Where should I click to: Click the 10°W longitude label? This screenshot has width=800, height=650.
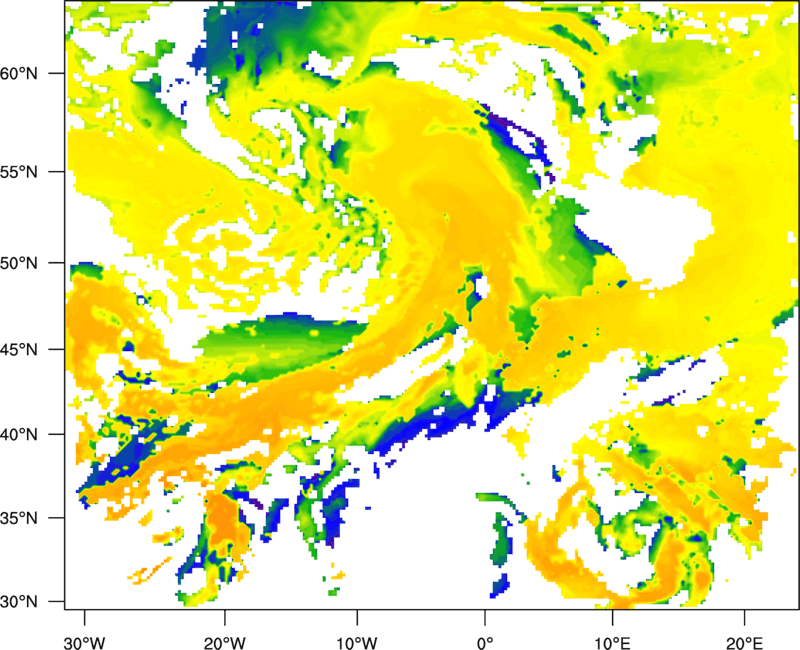click(357, 643)
